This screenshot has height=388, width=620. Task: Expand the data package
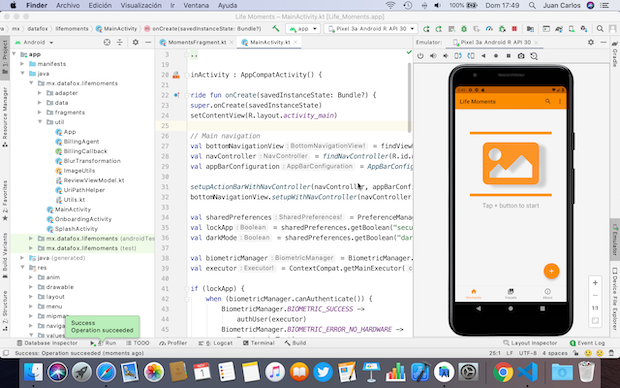[x=40, y=103]
